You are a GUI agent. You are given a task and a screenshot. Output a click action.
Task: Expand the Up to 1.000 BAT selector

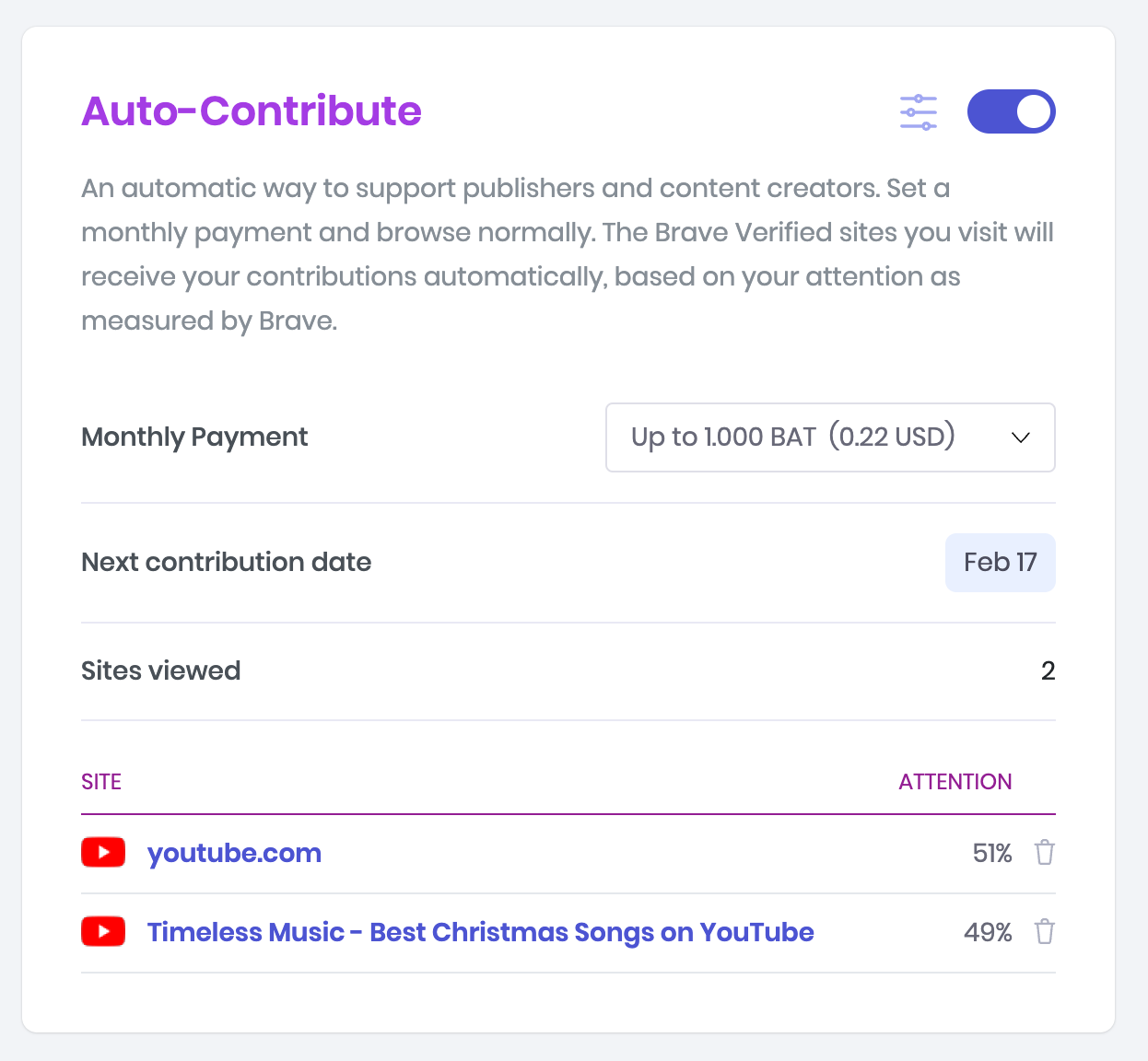(829, 437)
